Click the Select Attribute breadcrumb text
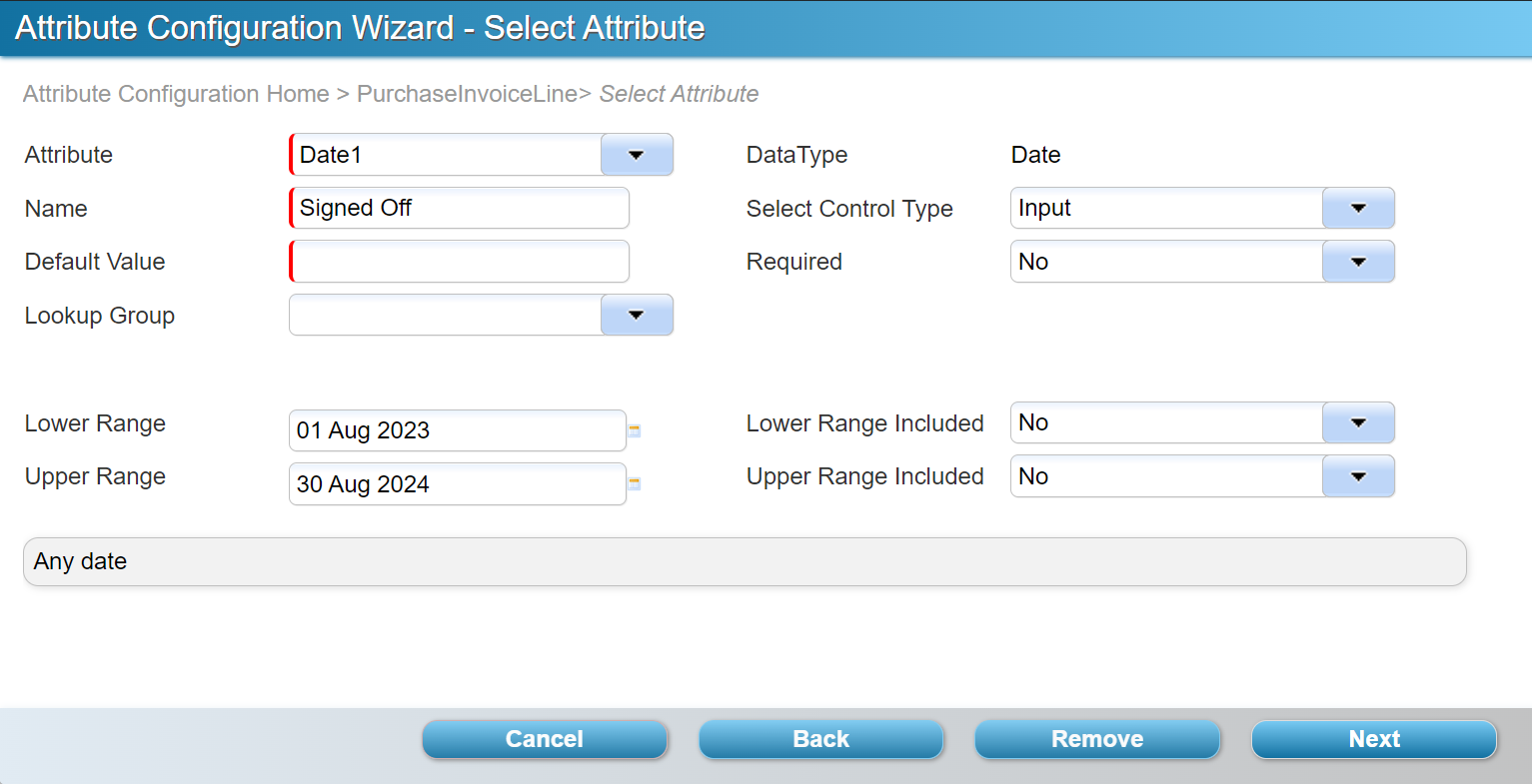The width and height of the screenshot is (1532, 784). point(679,94)
